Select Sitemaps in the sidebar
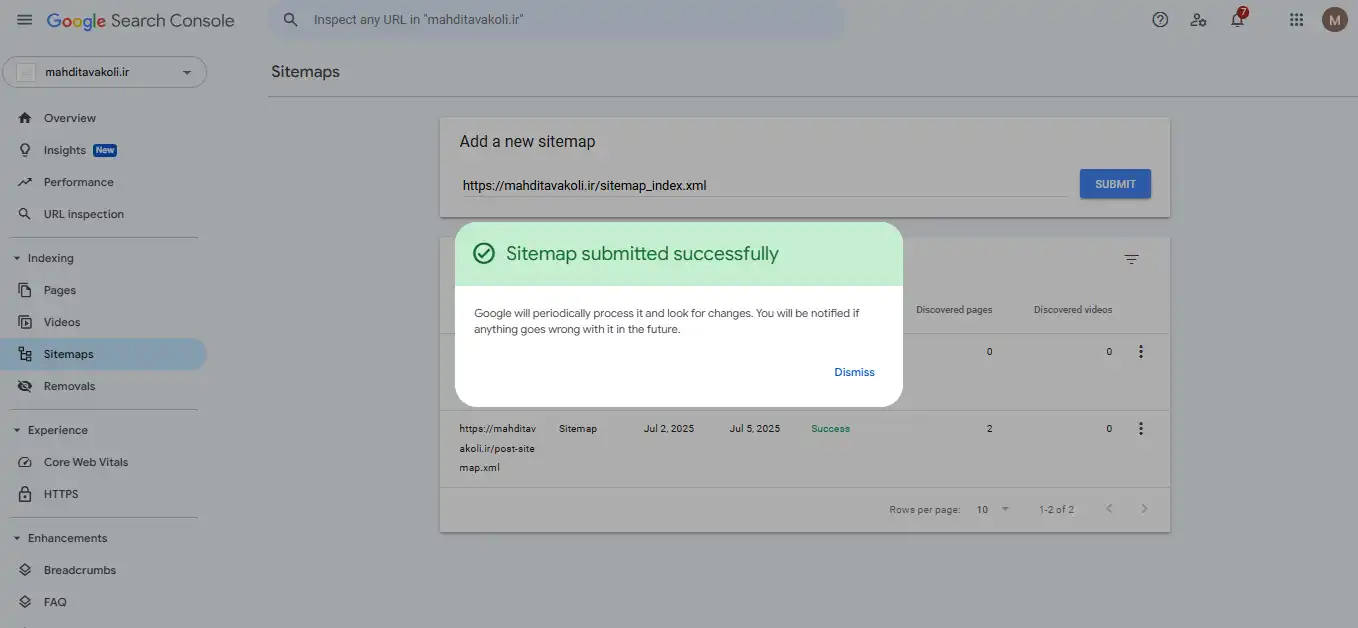This screenshot has height=628, width=1358. [104, 354]
